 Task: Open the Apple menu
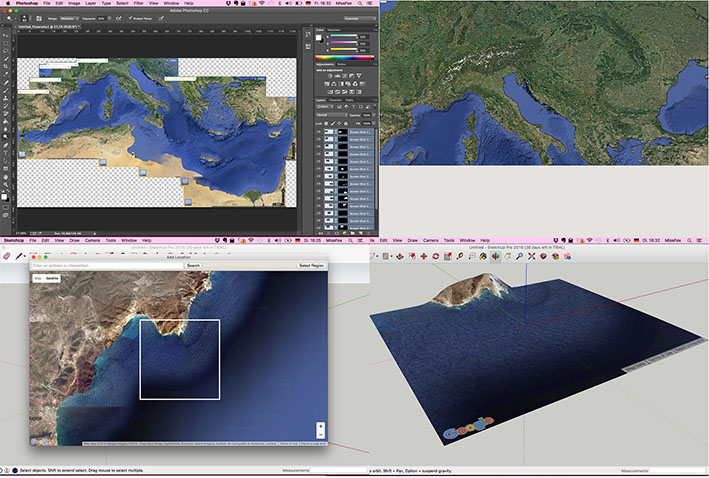7,3
